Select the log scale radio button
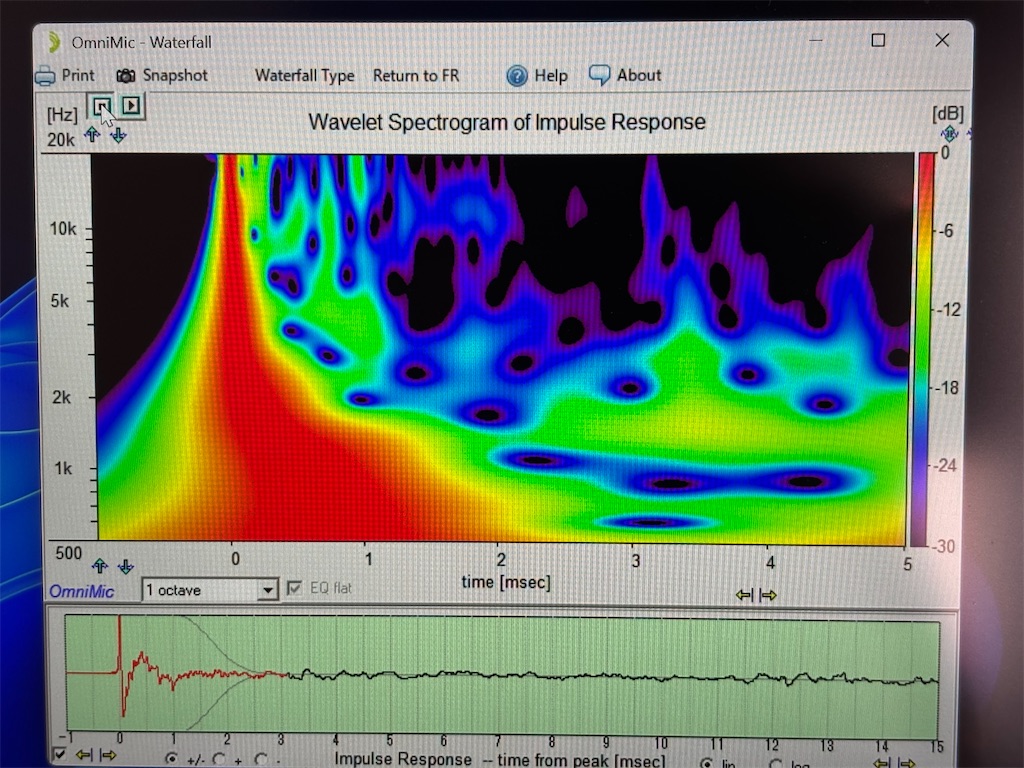The width and height of the screenshot is (1024, 768). pos(776,763)
